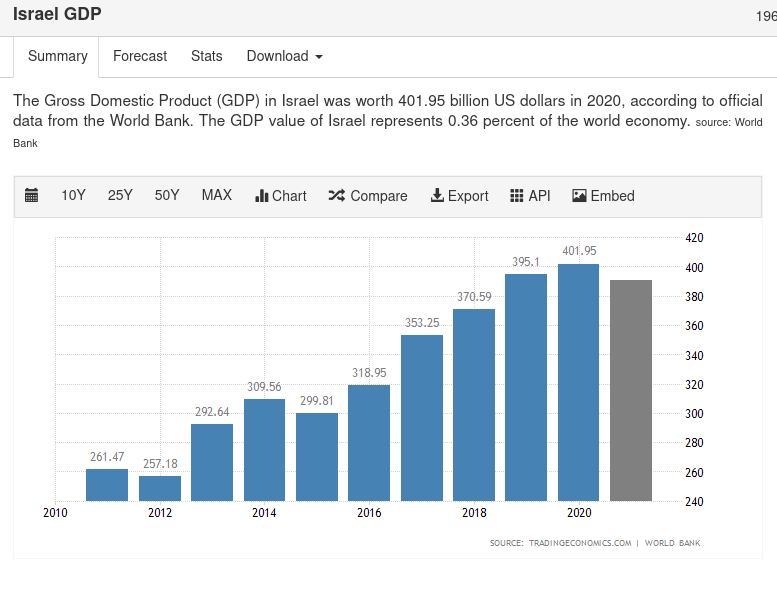
Task: Click the source: World Bank link
Action: click(x=729, y=122)
